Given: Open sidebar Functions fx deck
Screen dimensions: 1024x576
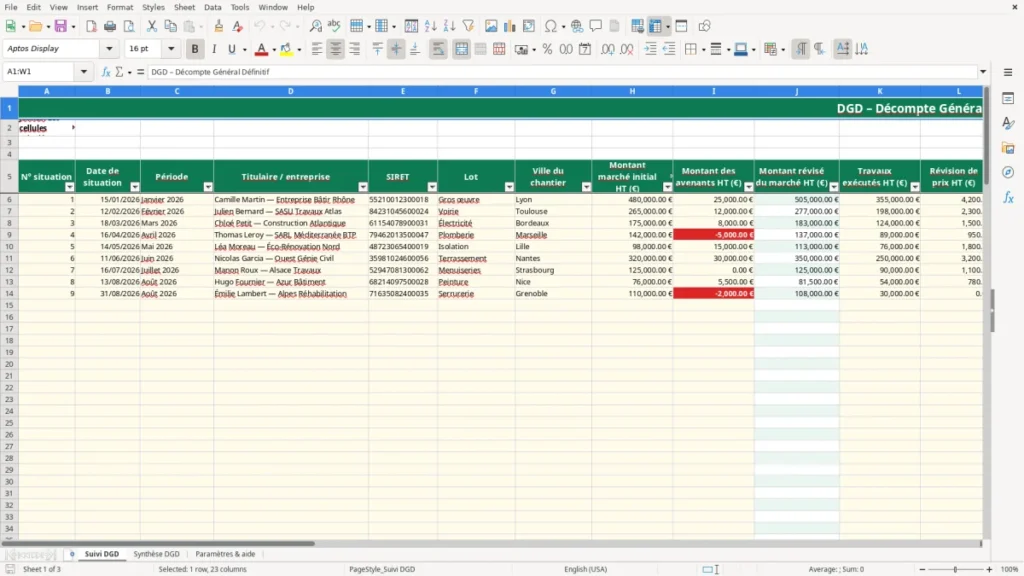Looking at the screenshot, I should [1008, 197].
